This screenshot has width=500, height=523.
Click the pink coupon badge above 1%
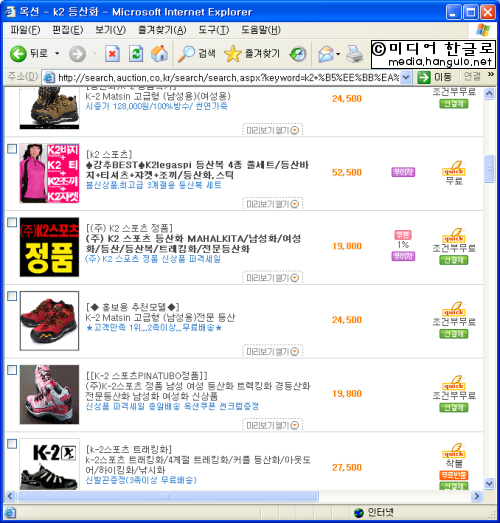[403, 235]
